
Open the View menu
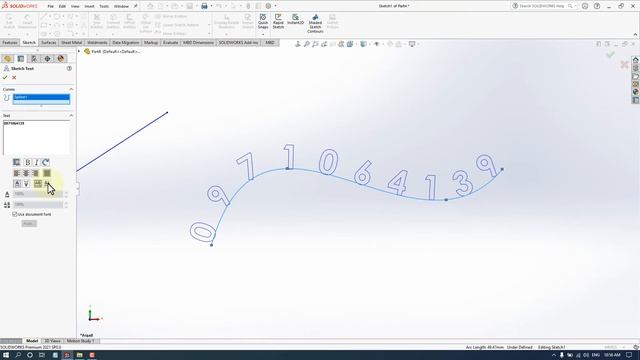point(75,6)
